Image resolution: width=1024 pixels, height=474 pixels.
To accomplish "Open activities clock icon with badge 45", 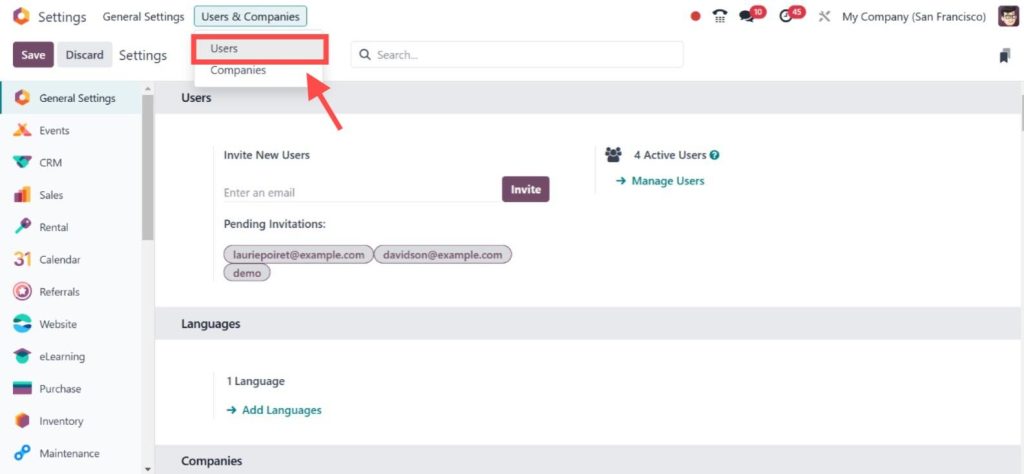I will click(x=786, y=17).
